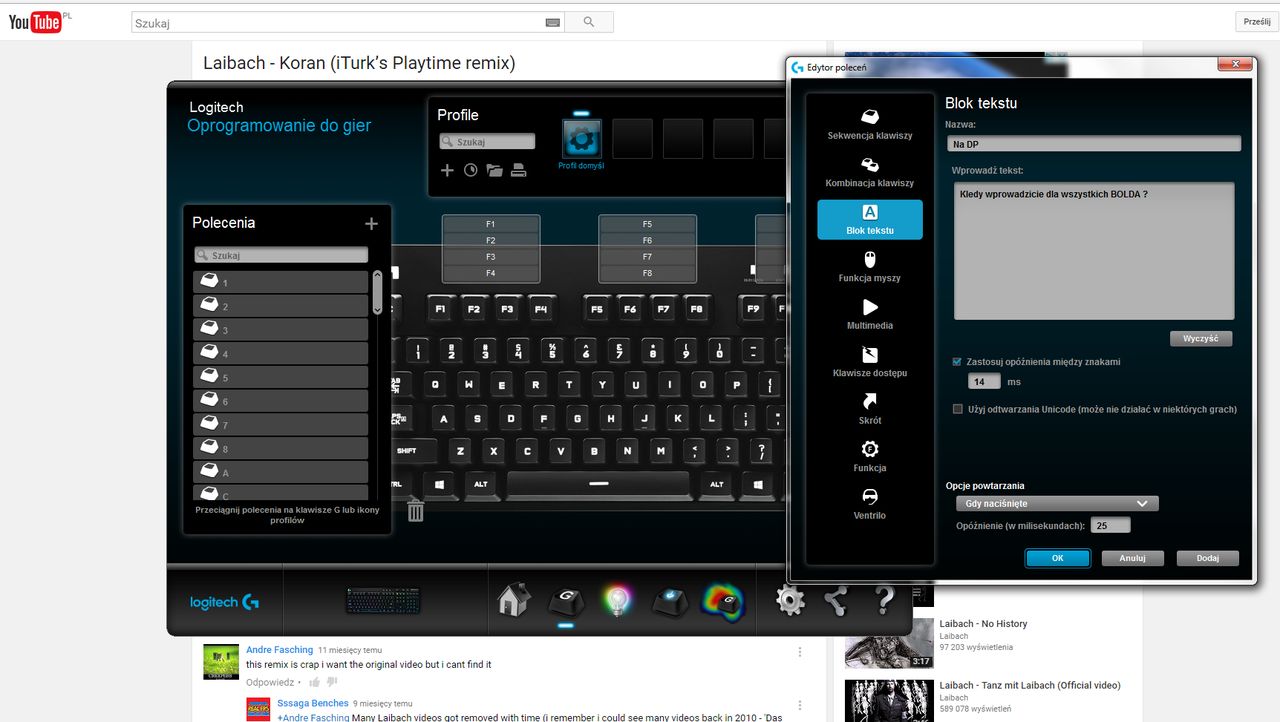Click the import/export folder icon in Profile
Viewport: 1280px width, 722px height.
pos(494,170)
